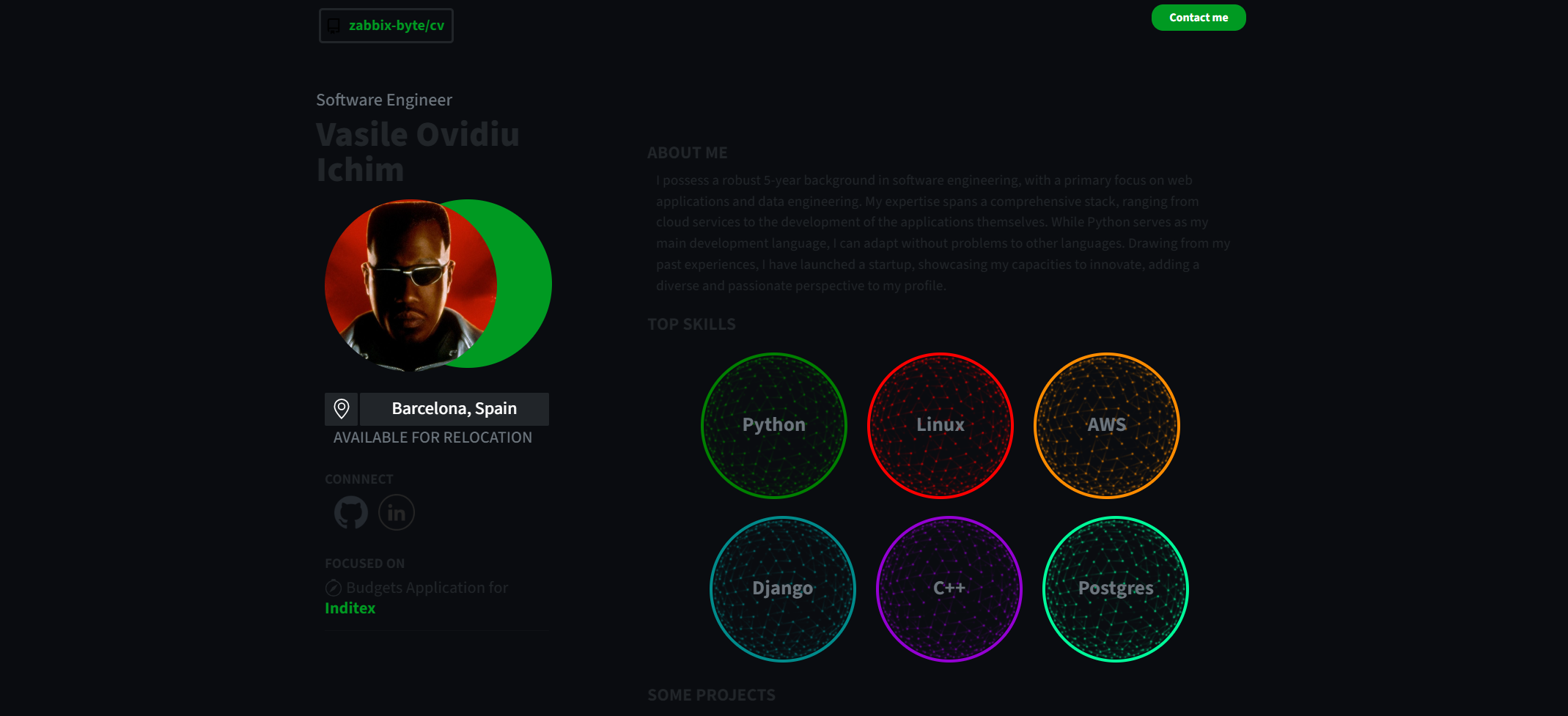1568x716 pixels.
Task: Open the Inditex link
Action: (350, 608)
